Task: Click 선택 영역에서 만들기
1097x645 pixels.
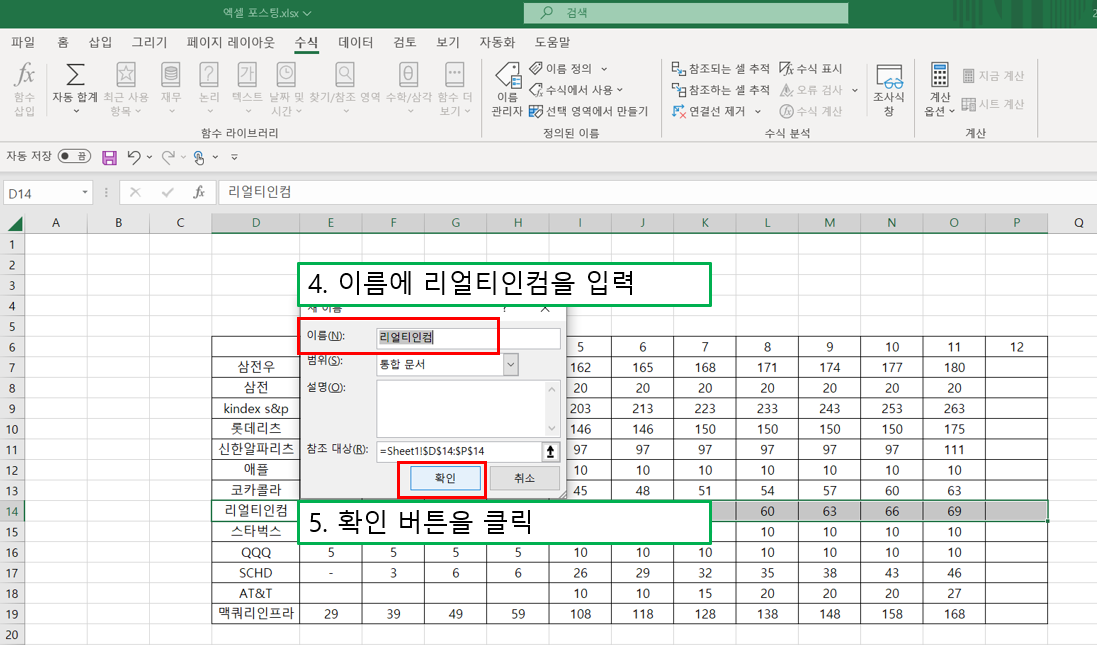Action: 588,111
